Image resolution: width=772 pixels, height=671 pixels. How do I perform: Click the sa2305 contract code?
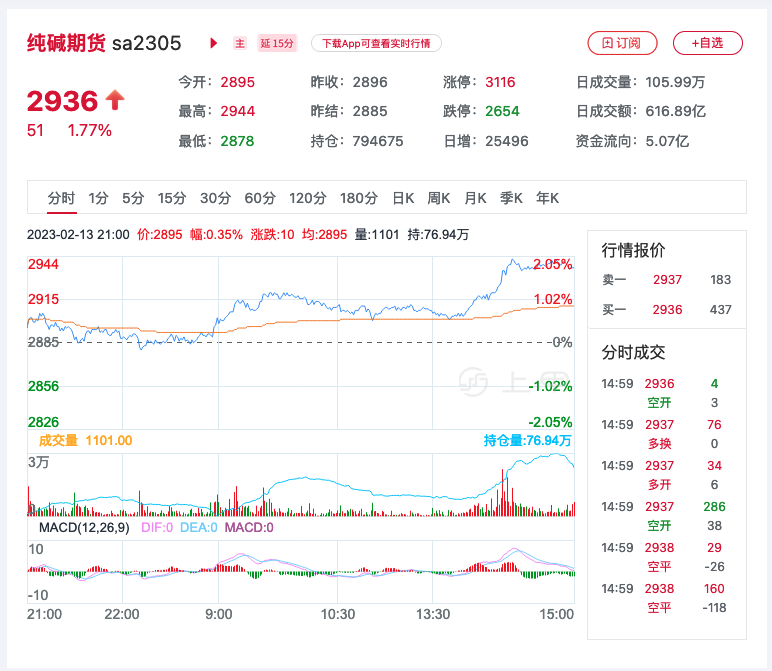click(x=147, y=43)
